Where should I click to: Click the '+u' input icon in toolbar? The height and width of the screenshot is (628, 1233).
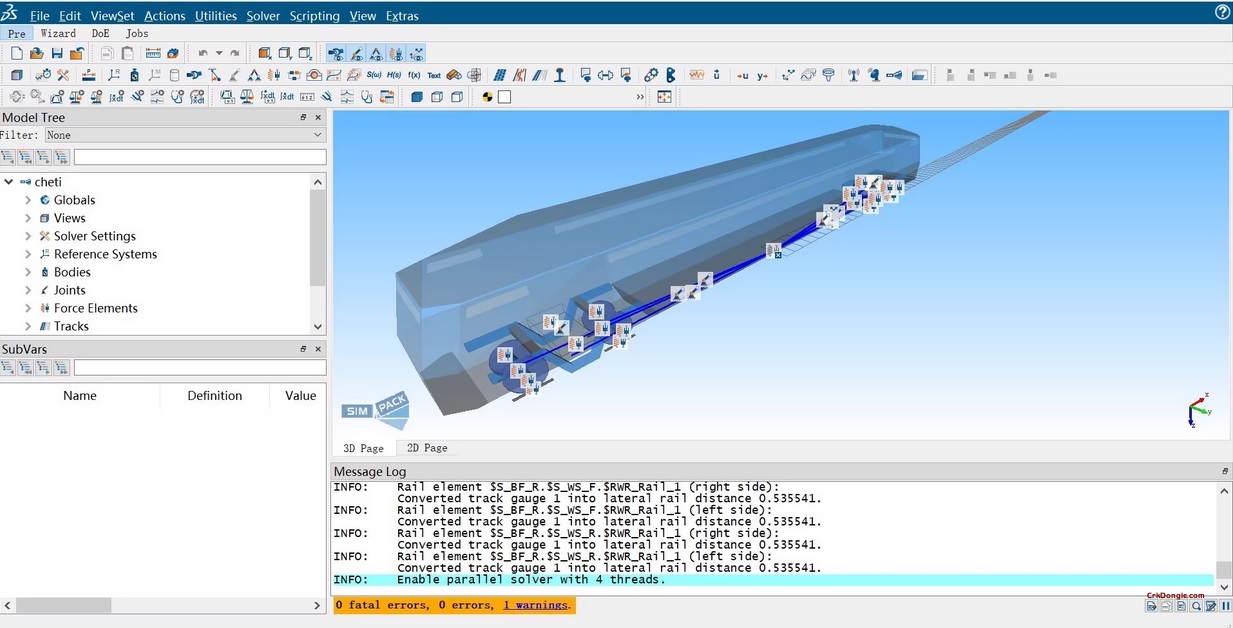742,75
